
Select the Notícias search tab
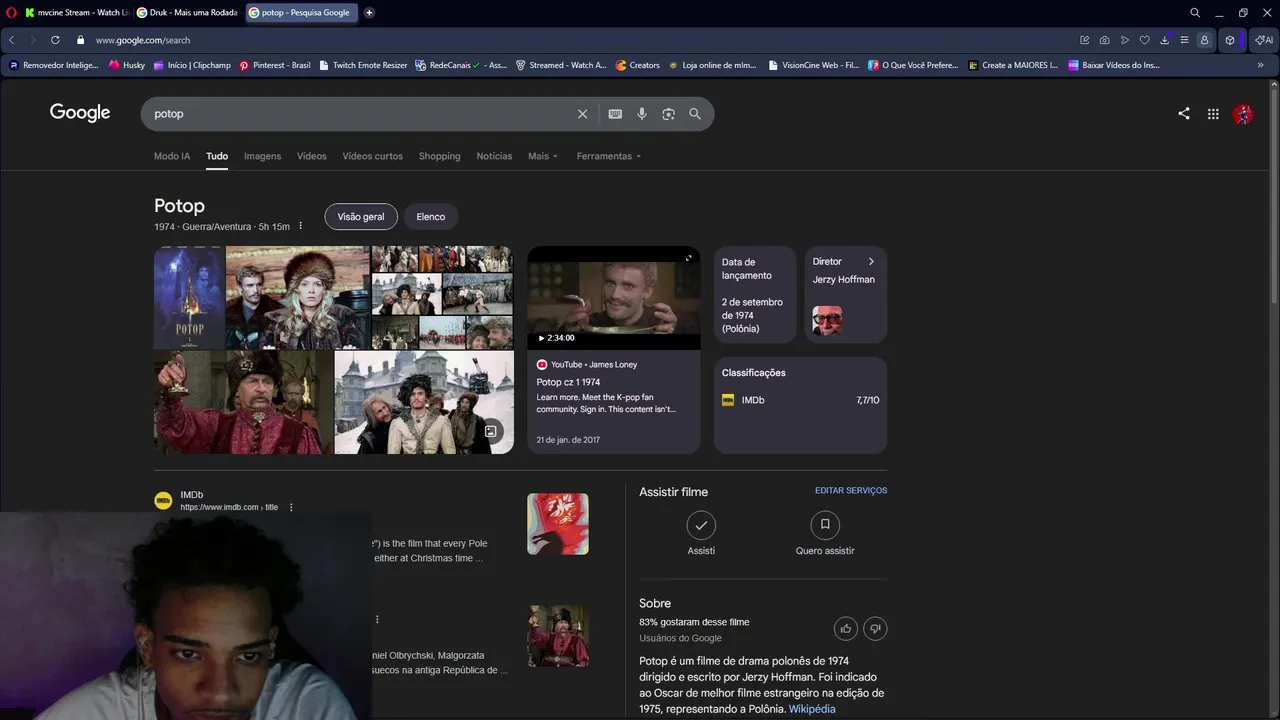(x=494, y=156)
